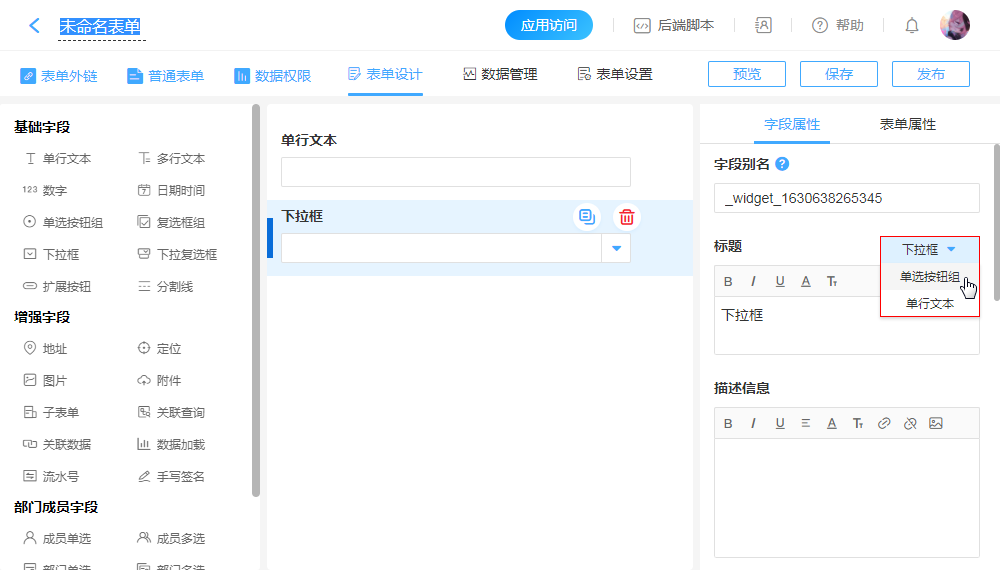Click the user avatar picture
This screenshot has height=570, width=1000.
click(x=954, y=26)
